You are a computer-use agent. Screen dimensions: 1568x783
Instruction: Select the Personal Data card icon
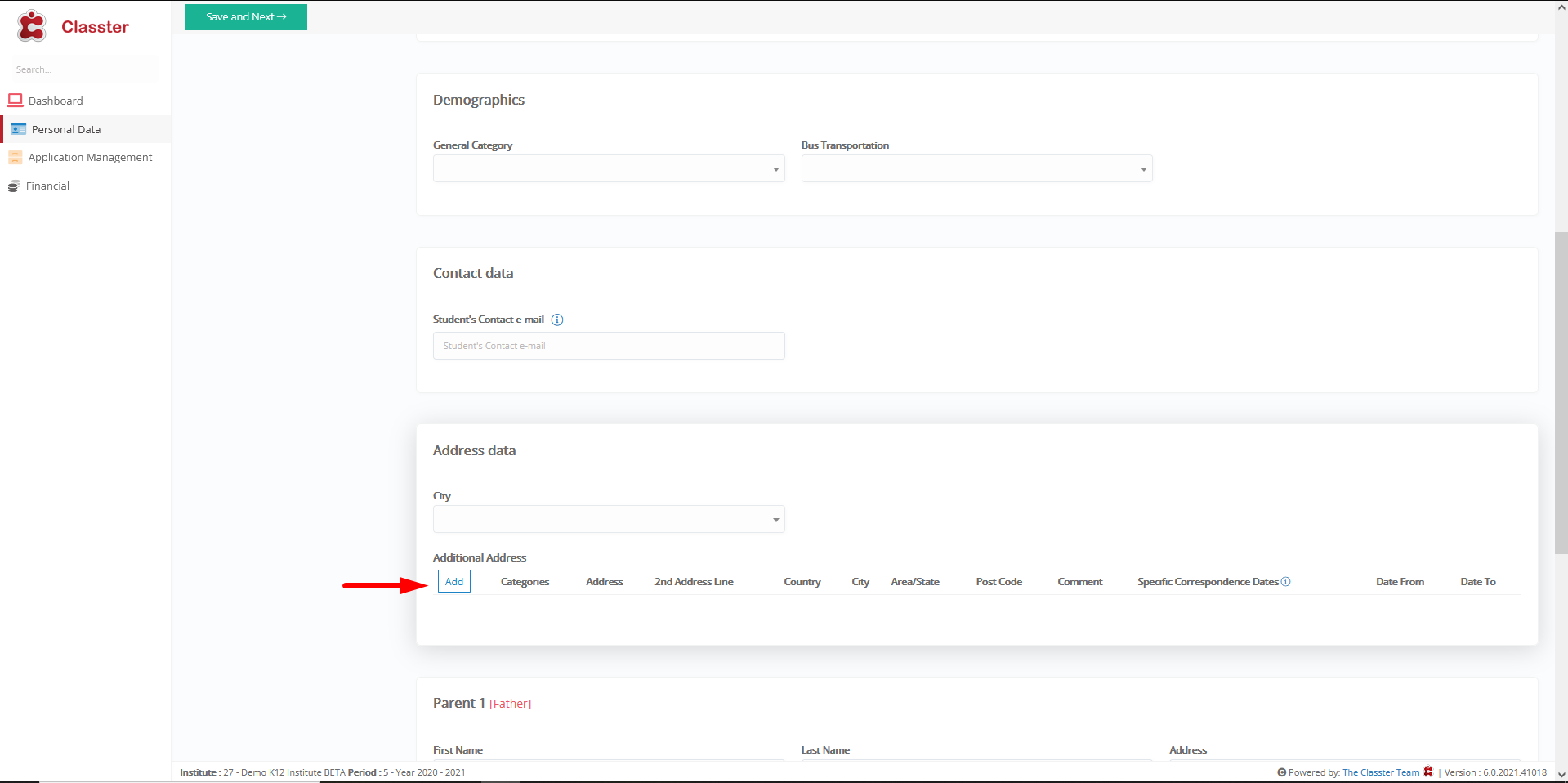tap(18, 129)
